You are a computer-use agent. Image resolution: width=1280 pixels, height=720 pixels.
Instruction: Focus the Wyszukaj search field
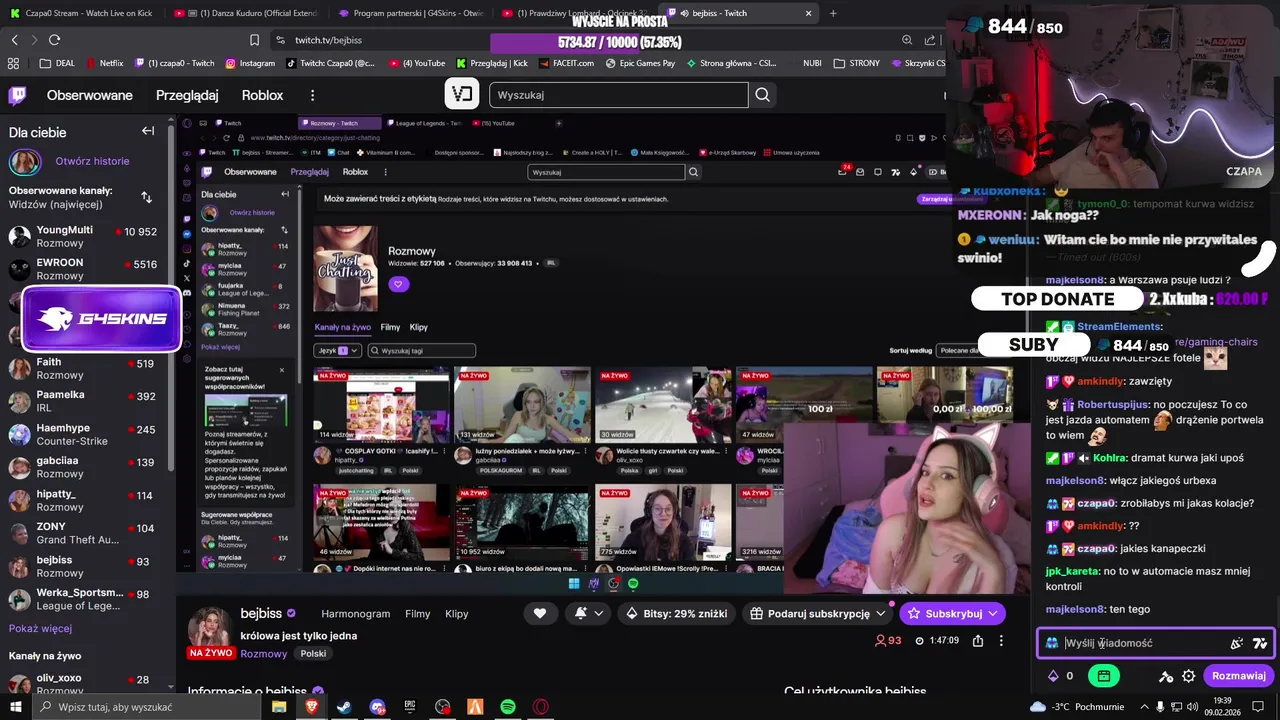pos(618,95)
